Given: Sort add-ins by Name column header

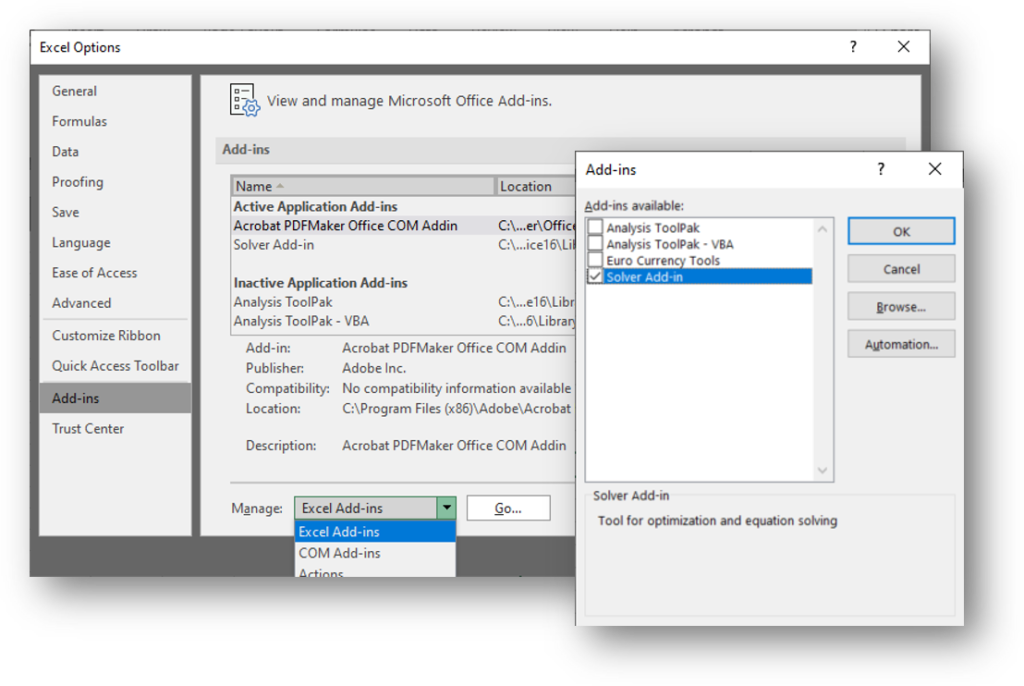Looking at the screenshot, I should pos(363,186).
